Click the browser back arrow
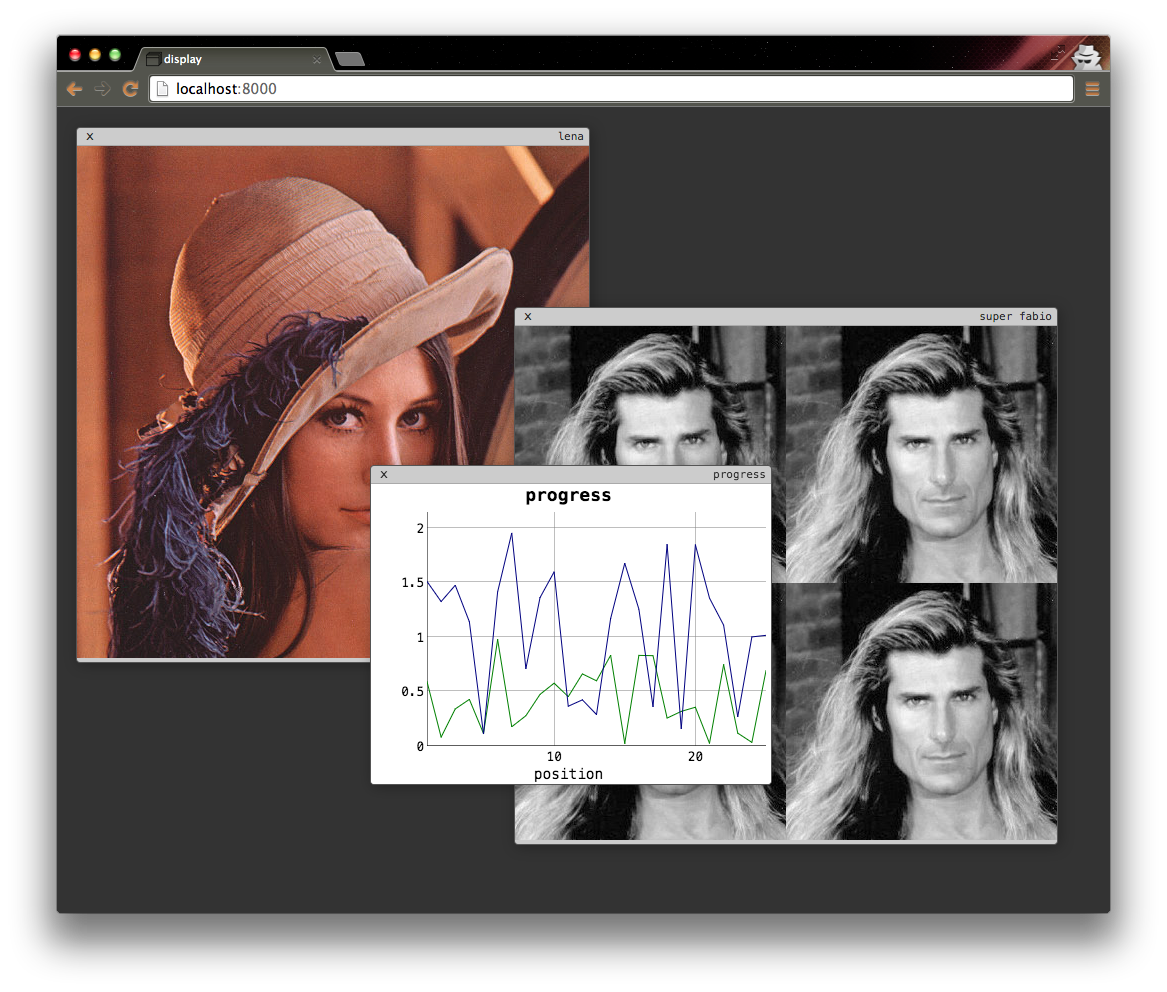This screenshot has height=992, width=1167. pos(74,89)
